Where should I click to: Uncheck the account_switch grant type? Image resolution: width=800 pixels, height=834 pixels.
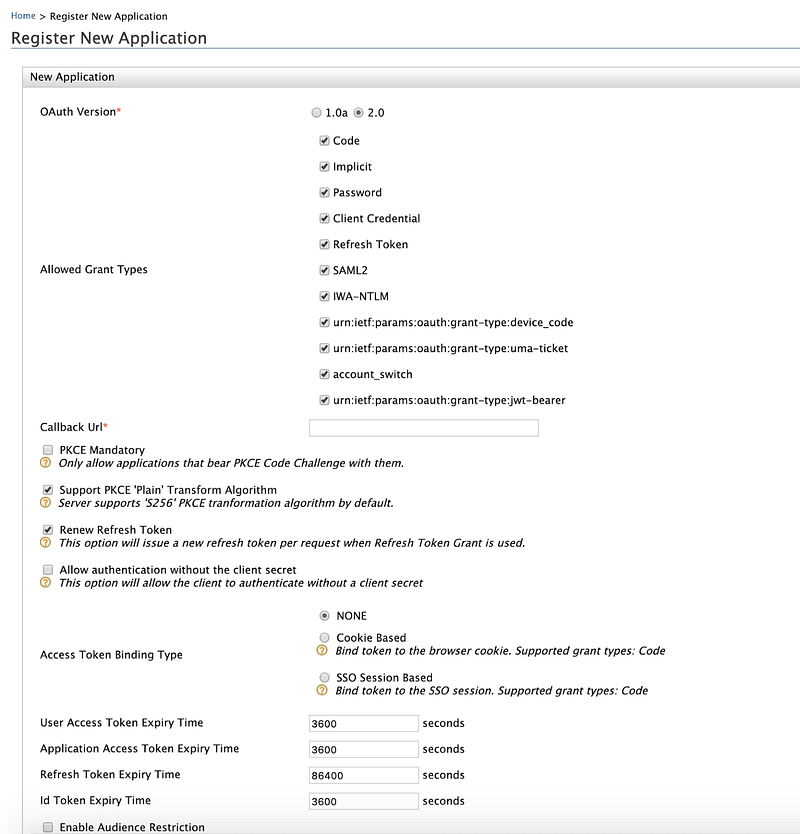[324, 374]
